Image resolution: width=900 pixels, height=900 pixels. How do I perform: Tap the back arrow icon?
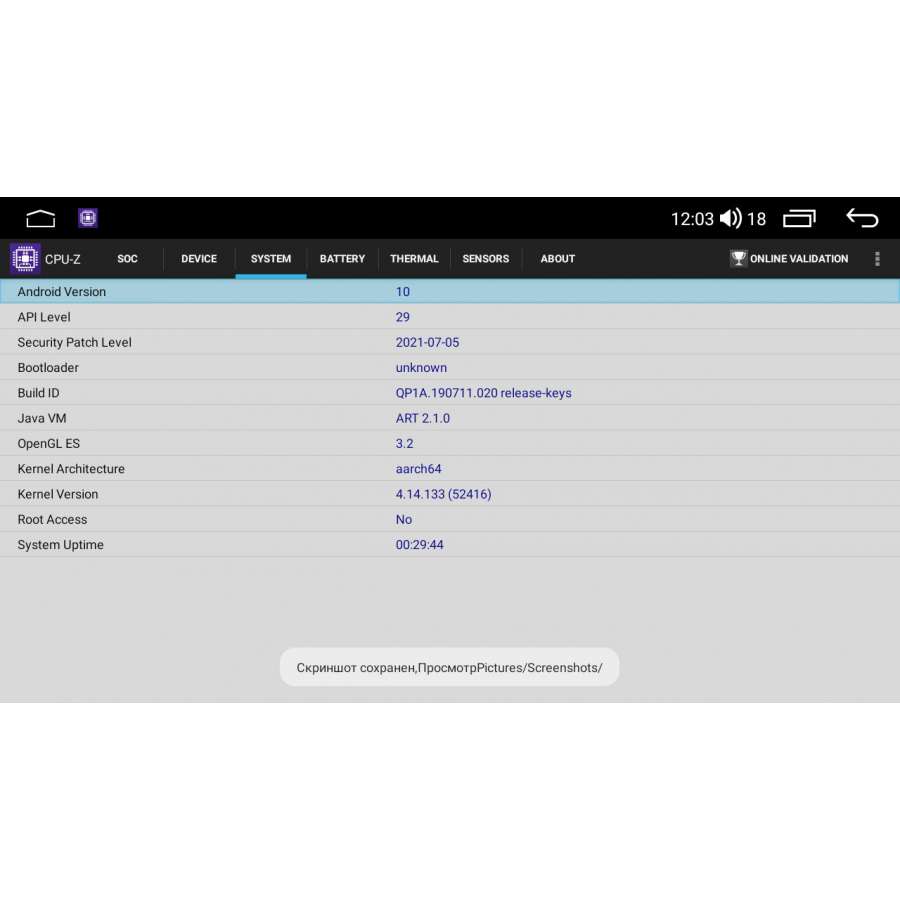click(862, 218)
